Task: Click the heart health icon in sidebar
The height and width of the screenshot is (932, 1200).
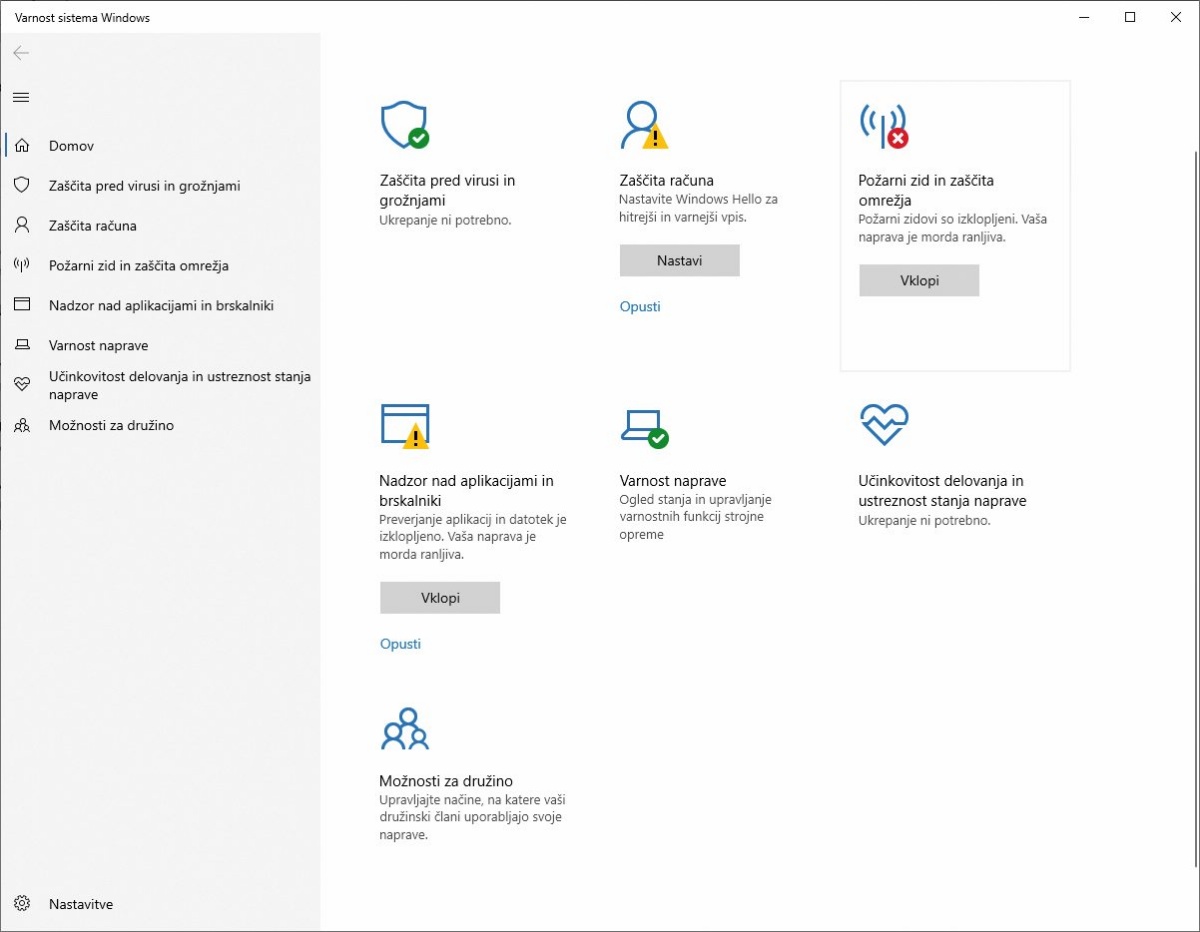Action: (22, 385)
